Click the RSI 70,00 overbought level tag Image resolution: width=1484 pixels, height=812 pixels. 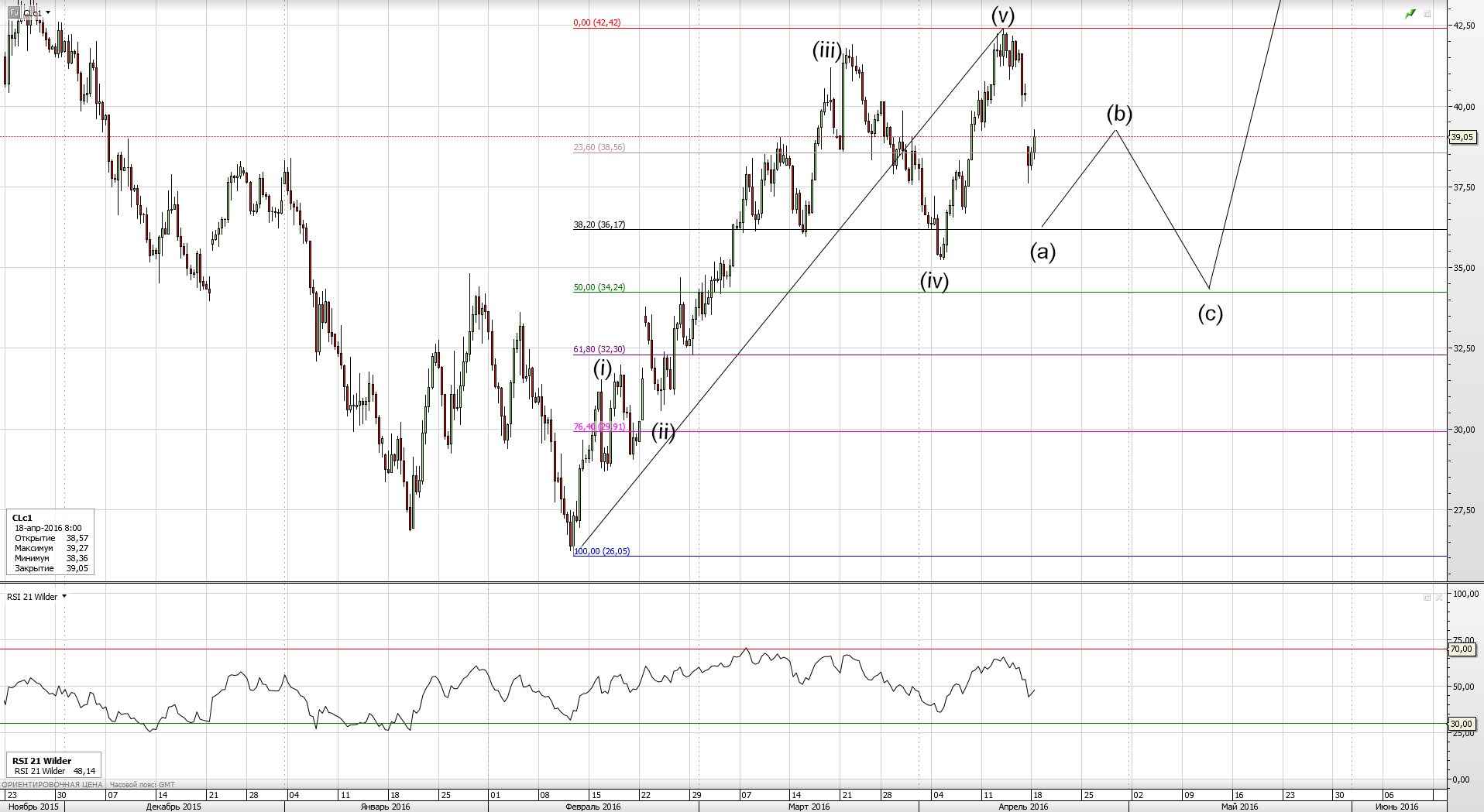point(1461,649)
